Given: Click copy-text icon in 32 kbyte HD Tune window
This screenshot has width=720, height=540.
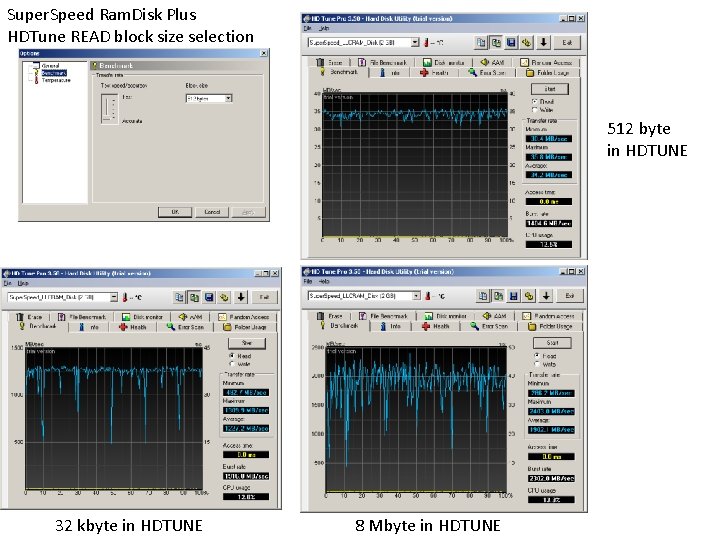Looking at the screenshot, I should coord(179,297).
